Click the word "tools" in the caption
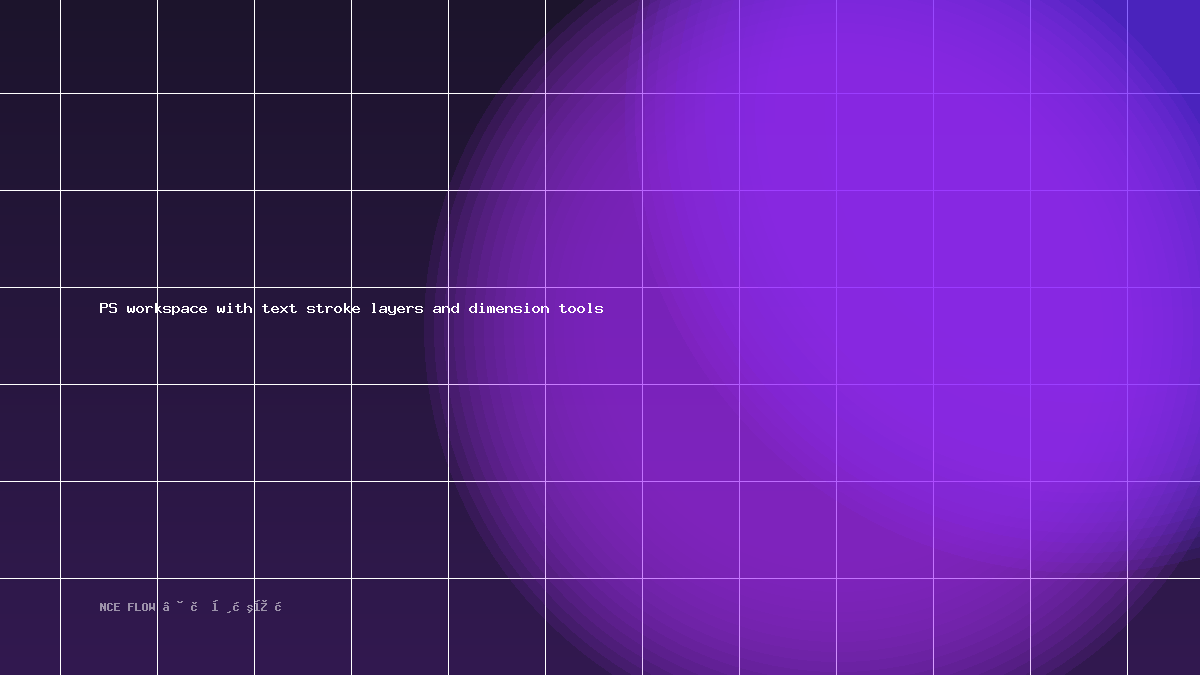This screenshot has width=1200, height=675. [581, 308]
